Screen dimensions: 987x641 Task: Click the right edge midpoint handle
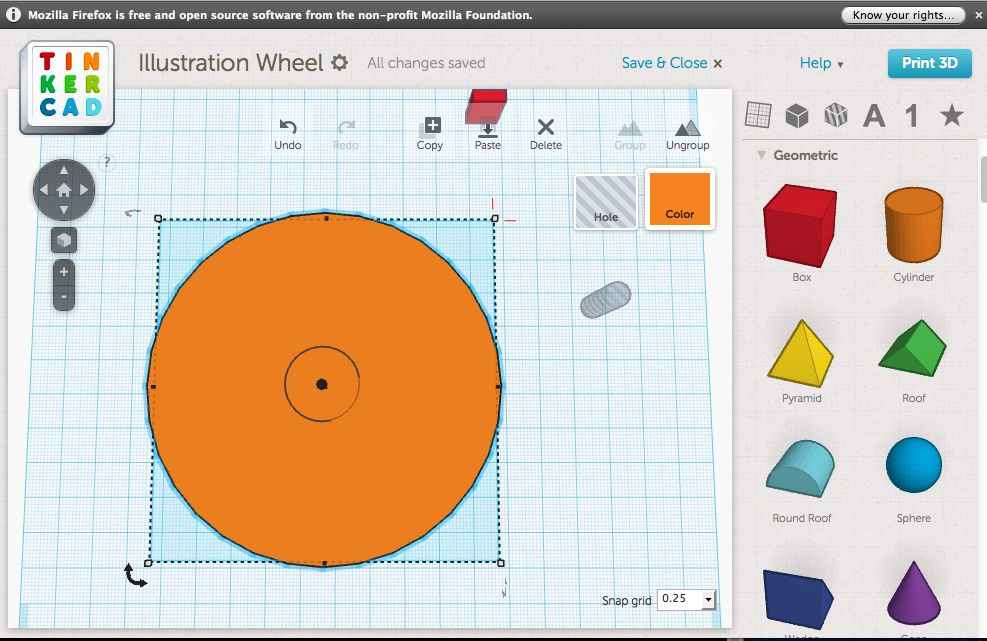(499, 387)
